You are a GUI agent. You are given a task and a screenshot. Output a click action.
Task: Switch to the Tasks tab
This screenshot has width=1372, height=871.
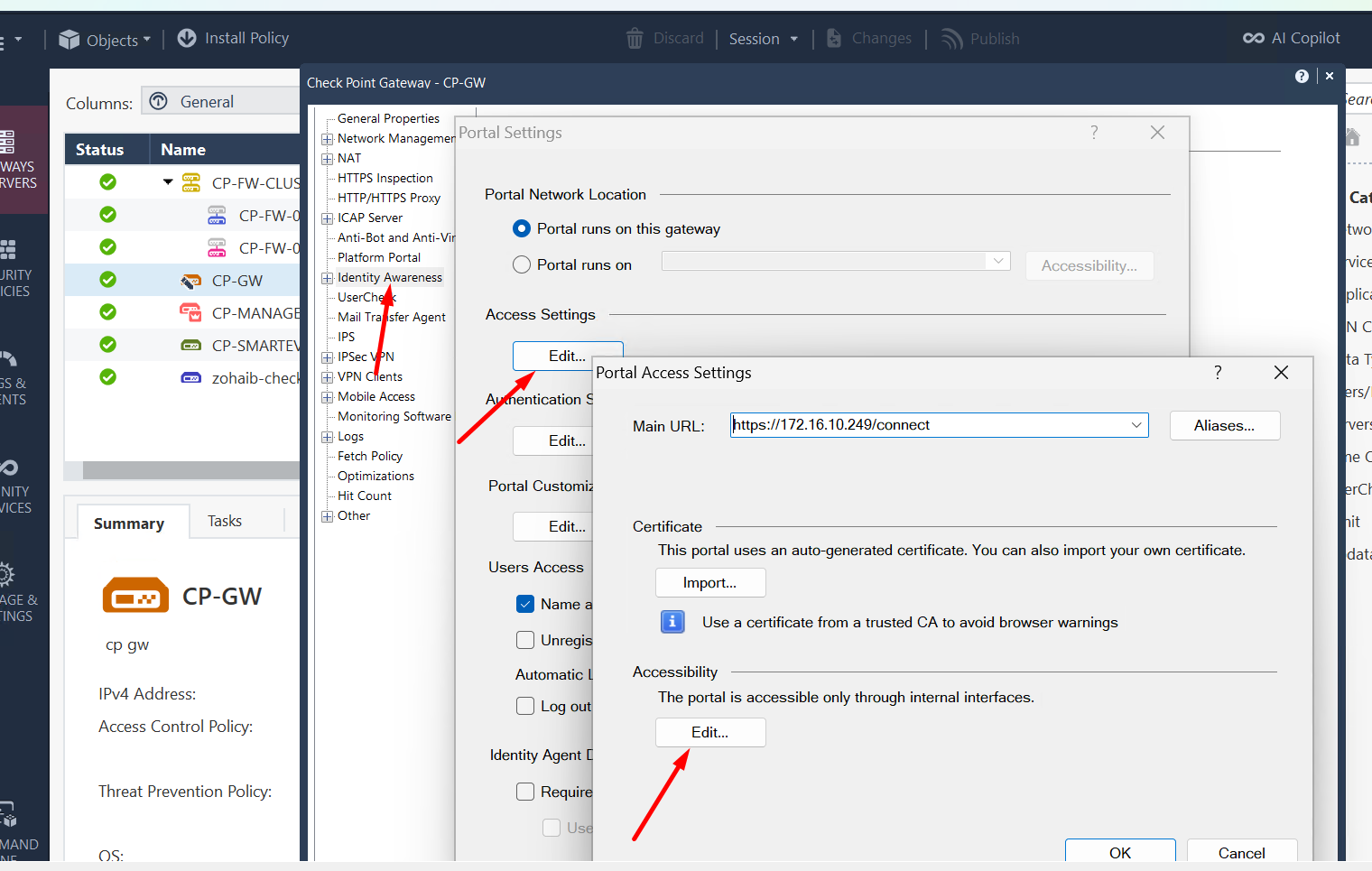[x=225, y=521]
